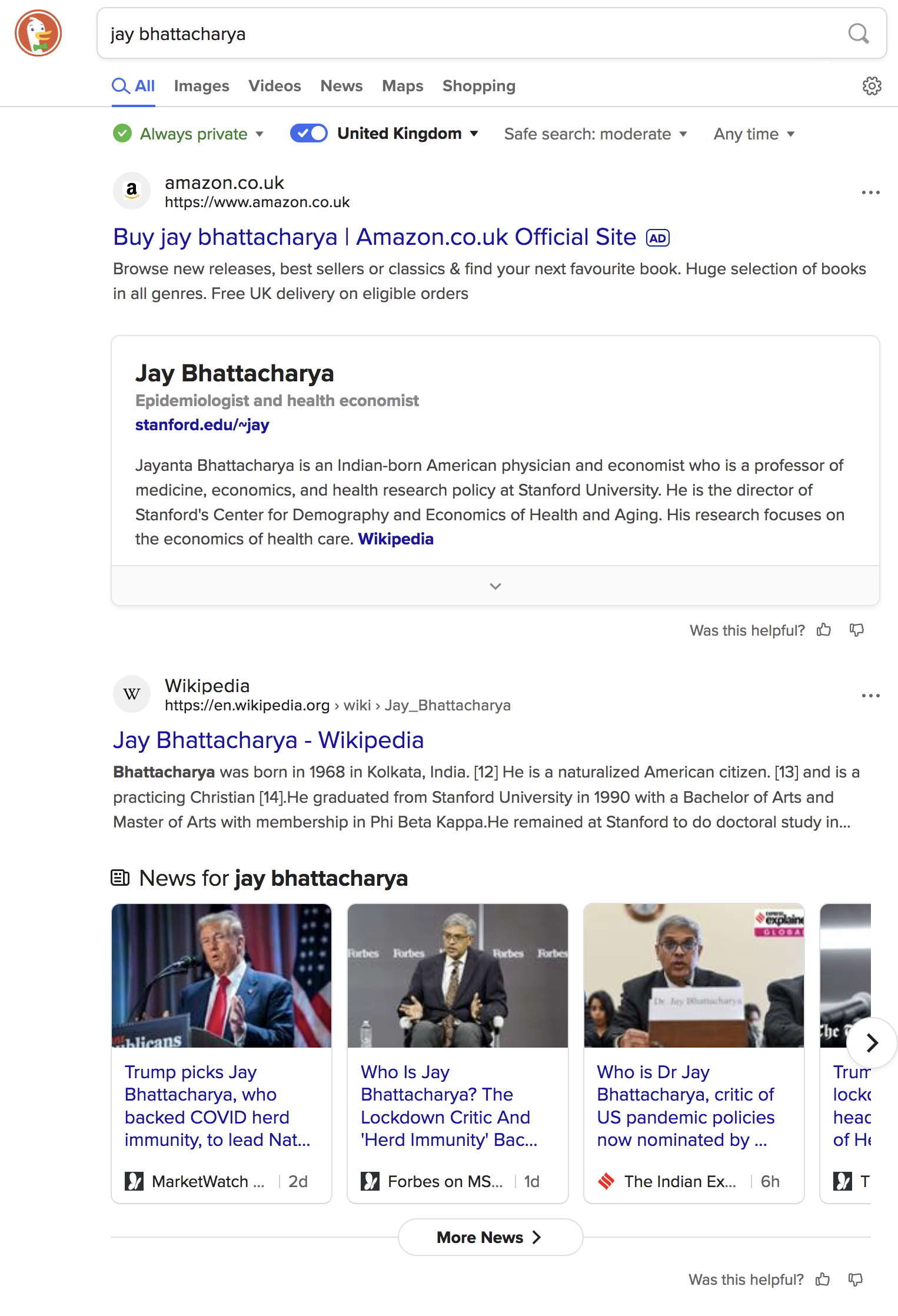Toggle the United Kingdom region switch
Screen dimensions: 898x1316
[x=309, y=134]
